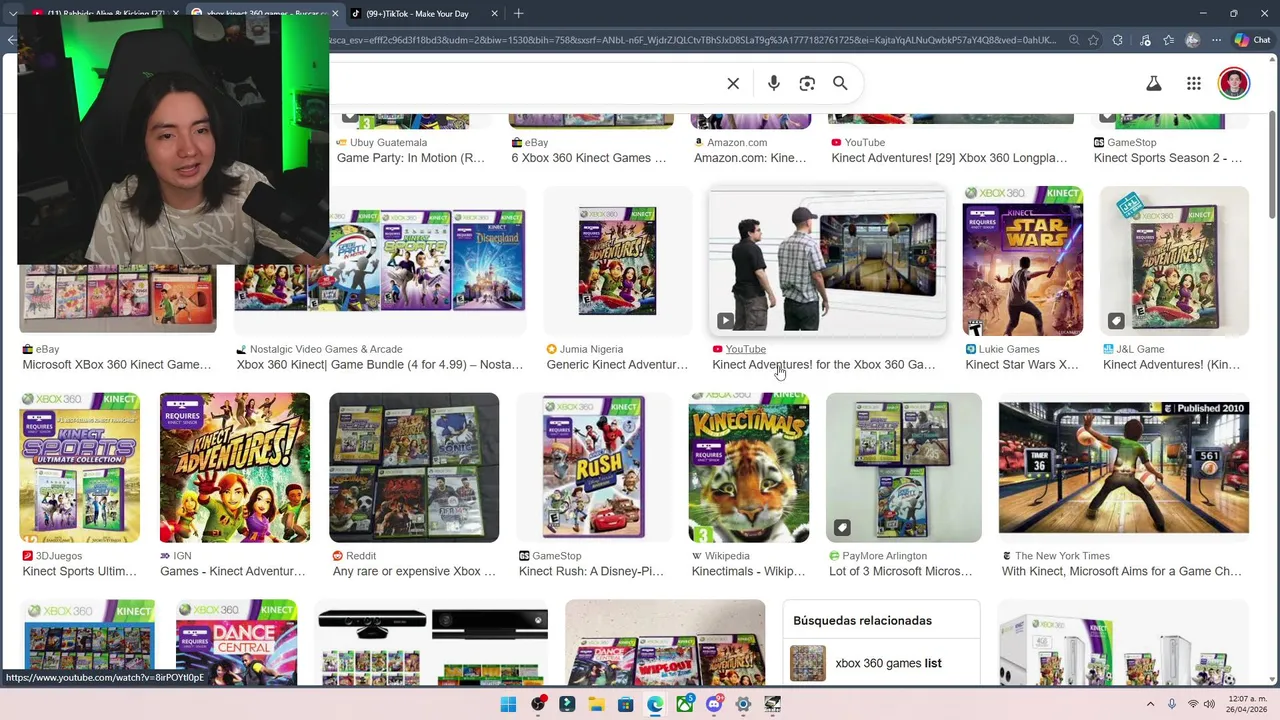Screen dimensions: 1280x720
Task: Run the search with the magnifier icon
Action: coord(840,84)
